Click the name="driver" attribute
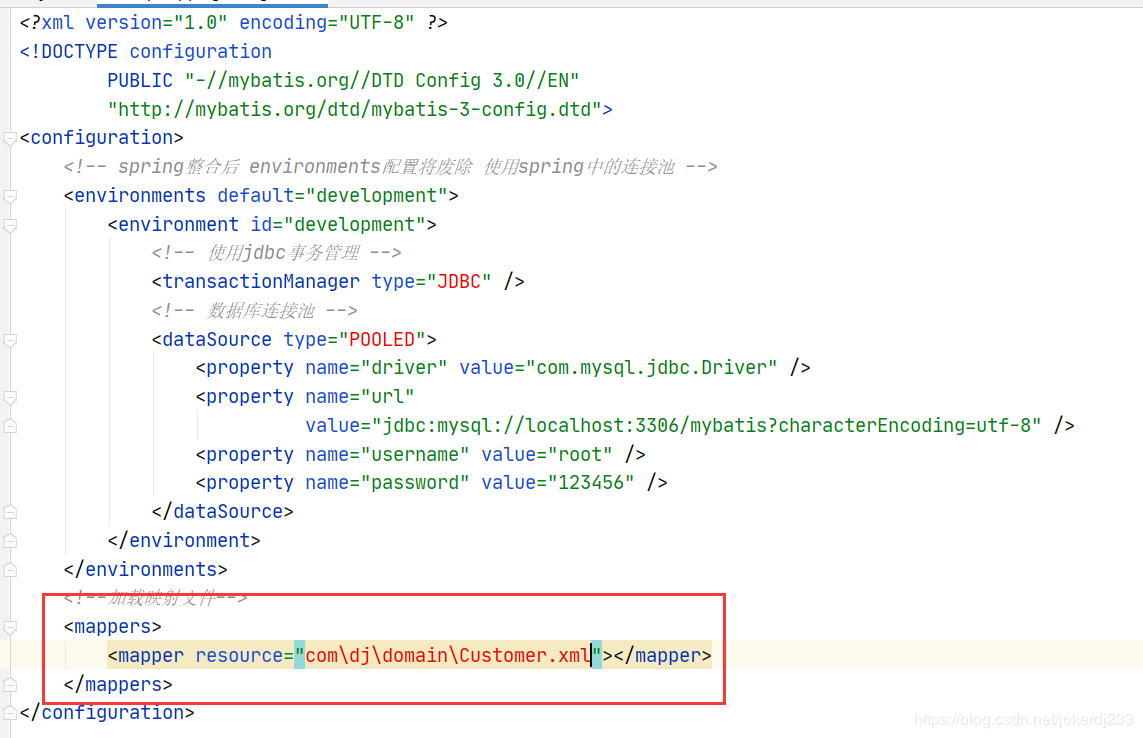 click(376, 368)
